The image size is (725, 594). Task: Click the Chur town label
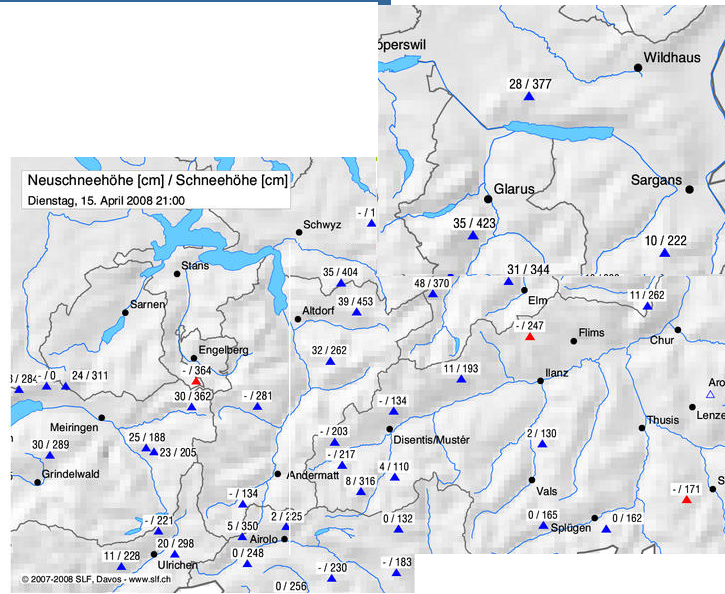click(x=662, y=340)
